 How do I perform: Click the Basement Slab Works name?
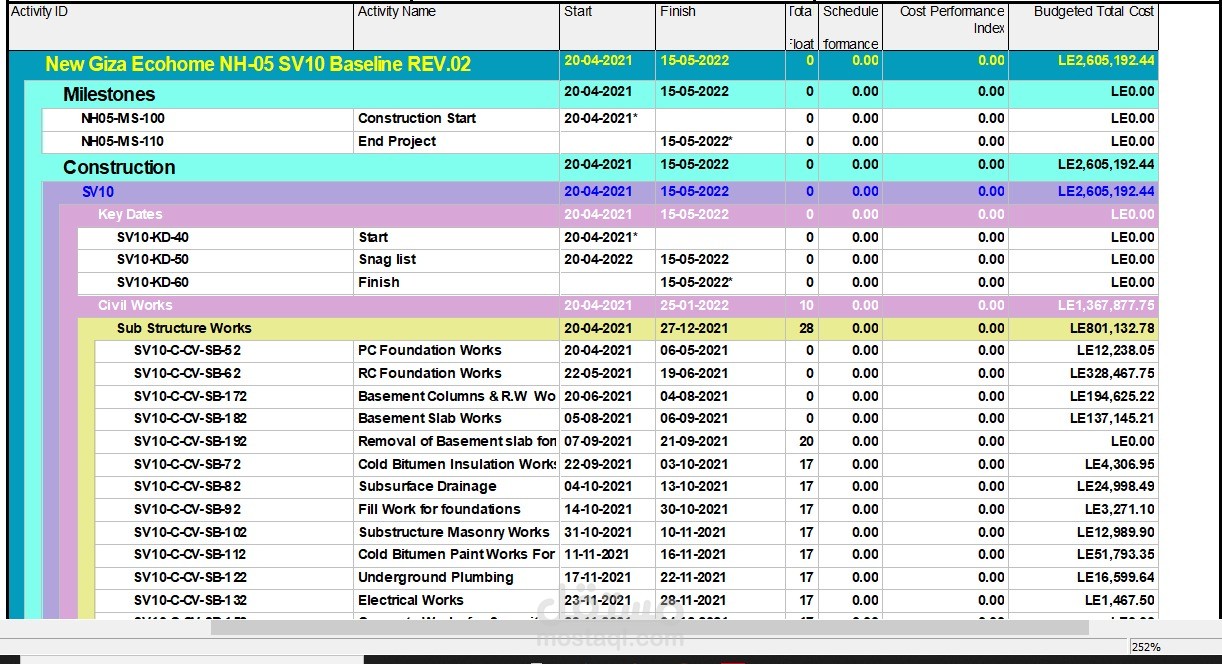coord(430,418)
